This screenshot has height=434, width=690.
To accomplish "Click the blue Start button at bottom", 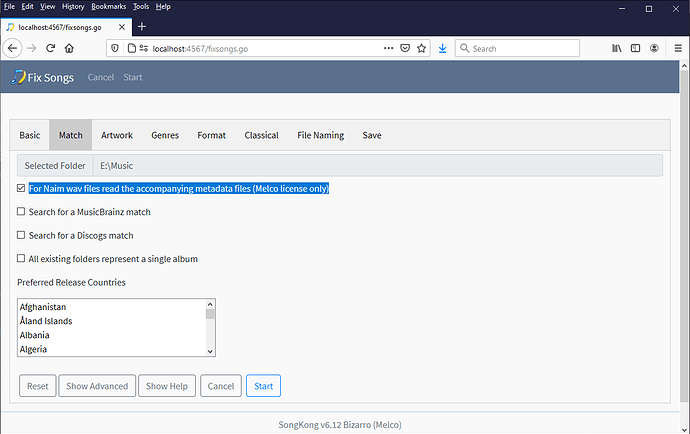I will 263,386.
